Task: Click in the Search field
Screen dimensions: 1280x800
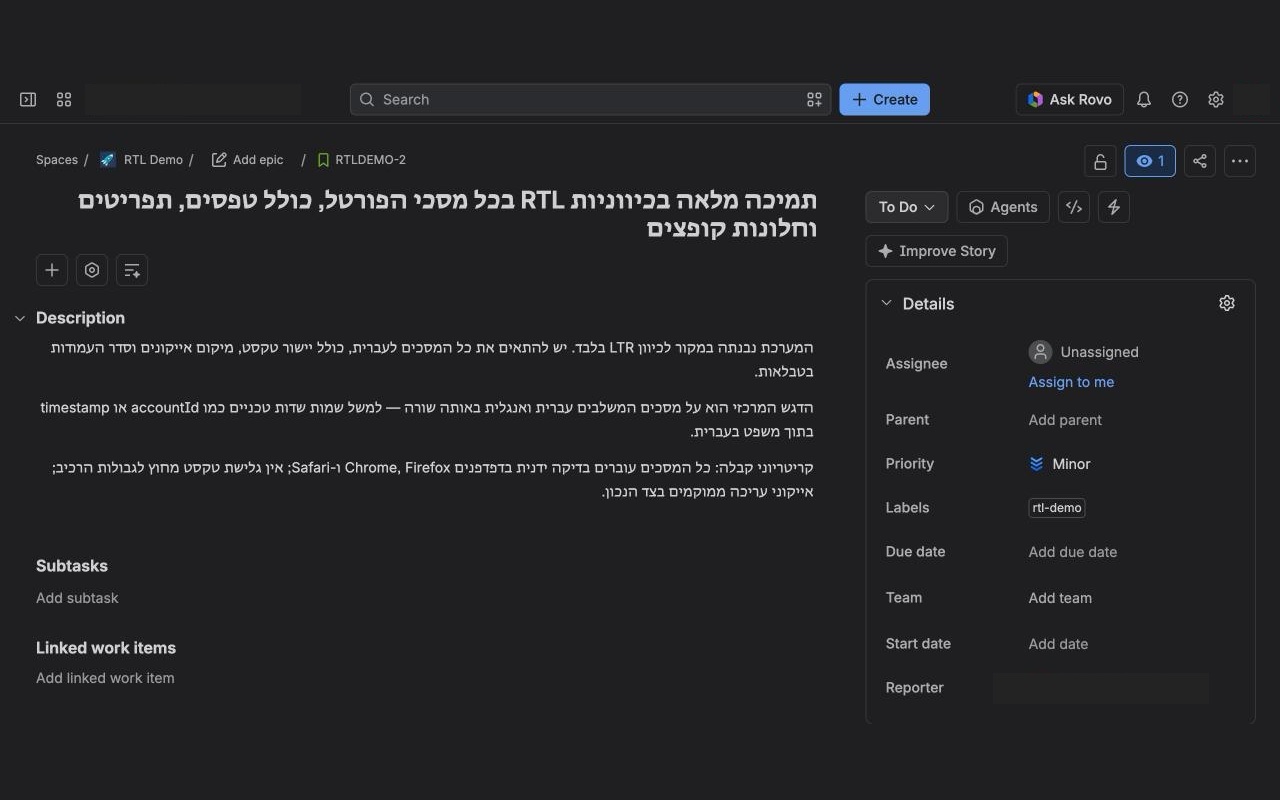Action: click(x=590, y=99)
